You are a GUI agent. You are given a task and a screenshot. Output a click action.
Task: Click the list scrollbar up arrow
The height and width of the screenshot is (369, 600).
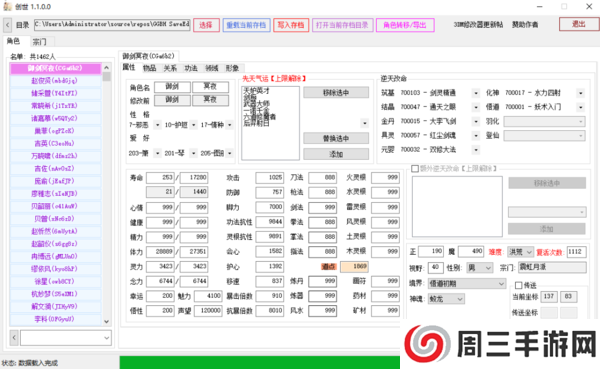coord(106,67)
